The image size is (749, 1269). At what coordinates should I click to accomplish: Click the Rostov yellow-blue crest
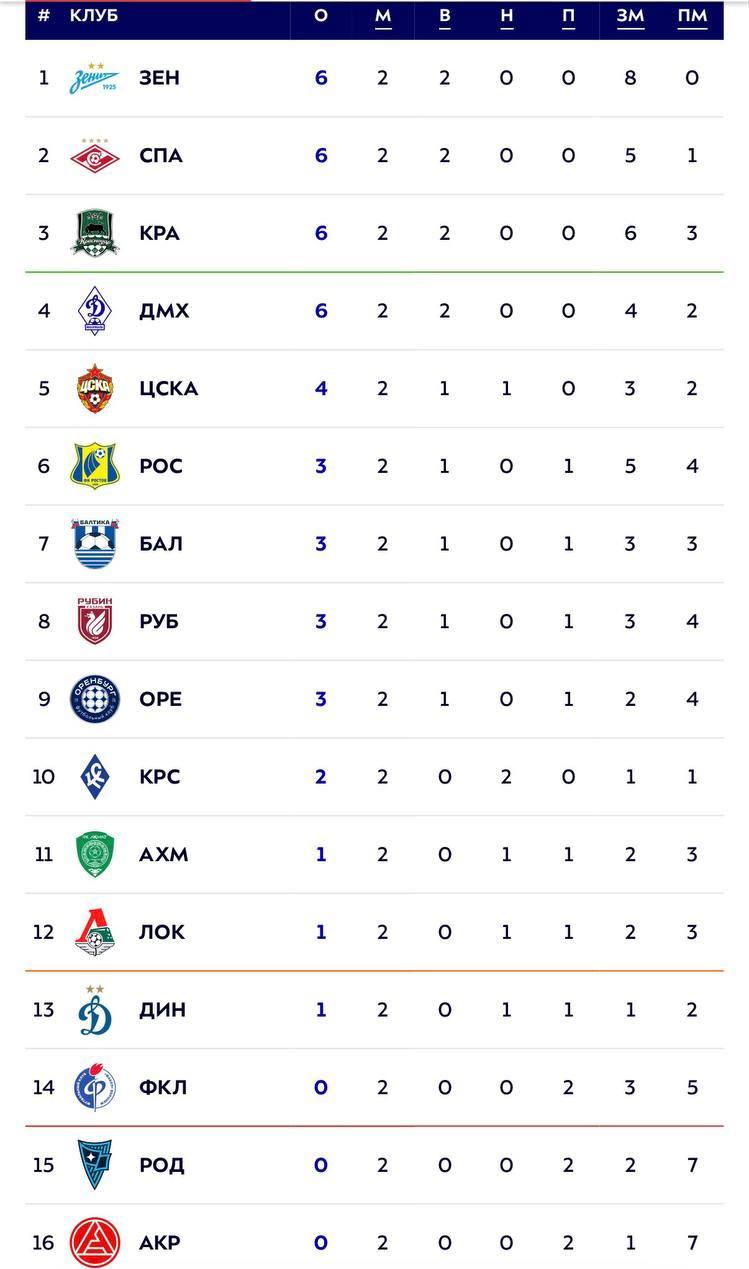[94, 466]
